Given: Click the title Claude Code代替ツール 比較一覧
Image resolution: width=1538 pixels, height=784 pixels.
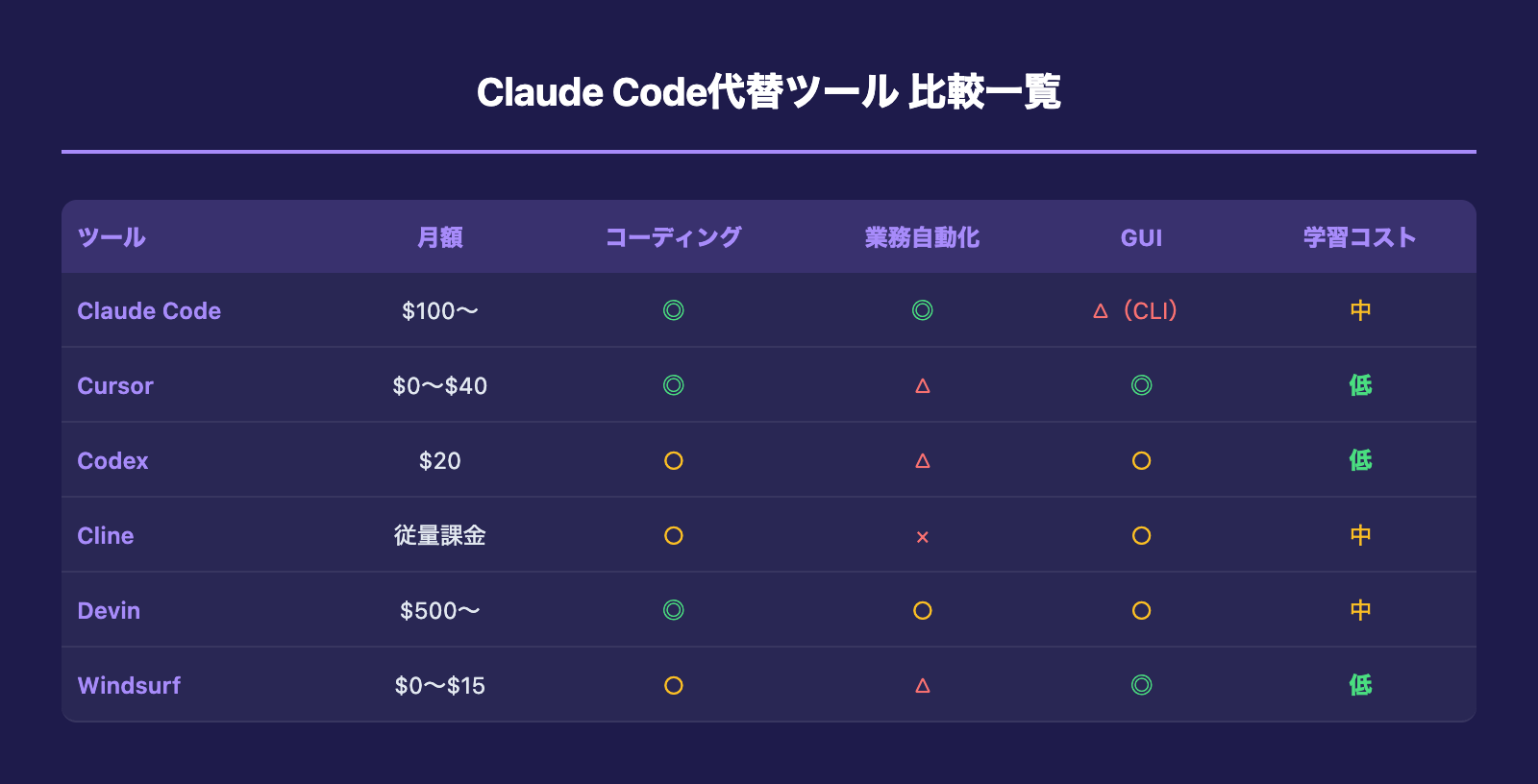Looking at the screenshot, I should click(x=769, y=92).
